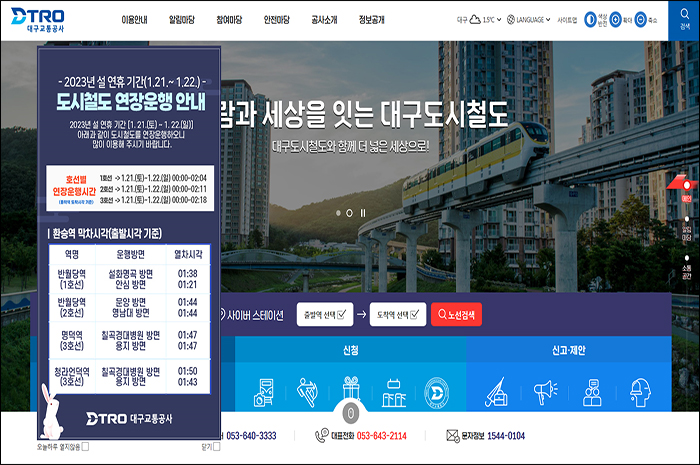700x465 pixels.
Task: Click the running person icon
Action: pyautogui.click(x=307, y=392)
